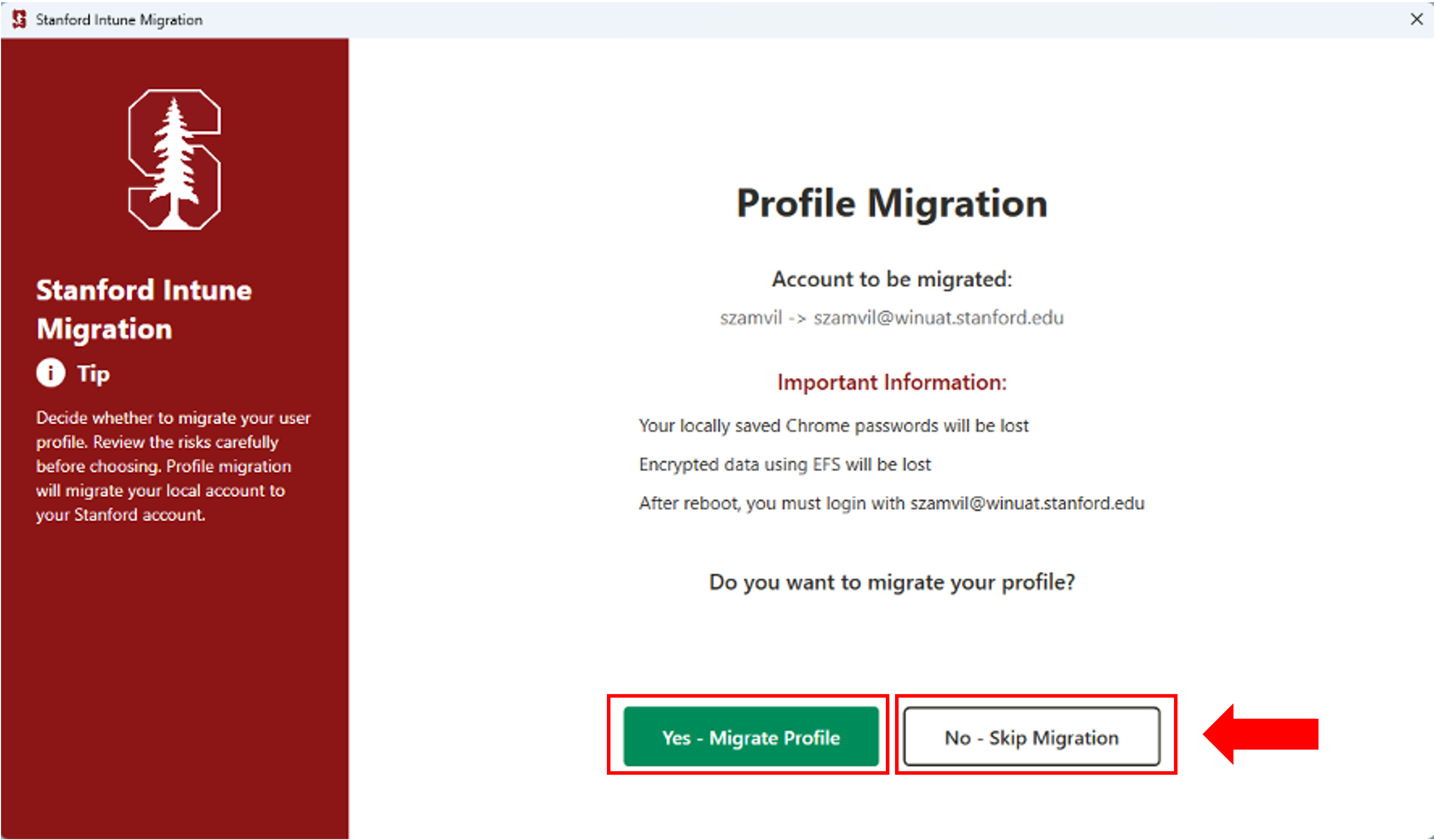1435x840 pixels.
Task: Select the title bar Stanford app icon
Action: tap(18, 19)
